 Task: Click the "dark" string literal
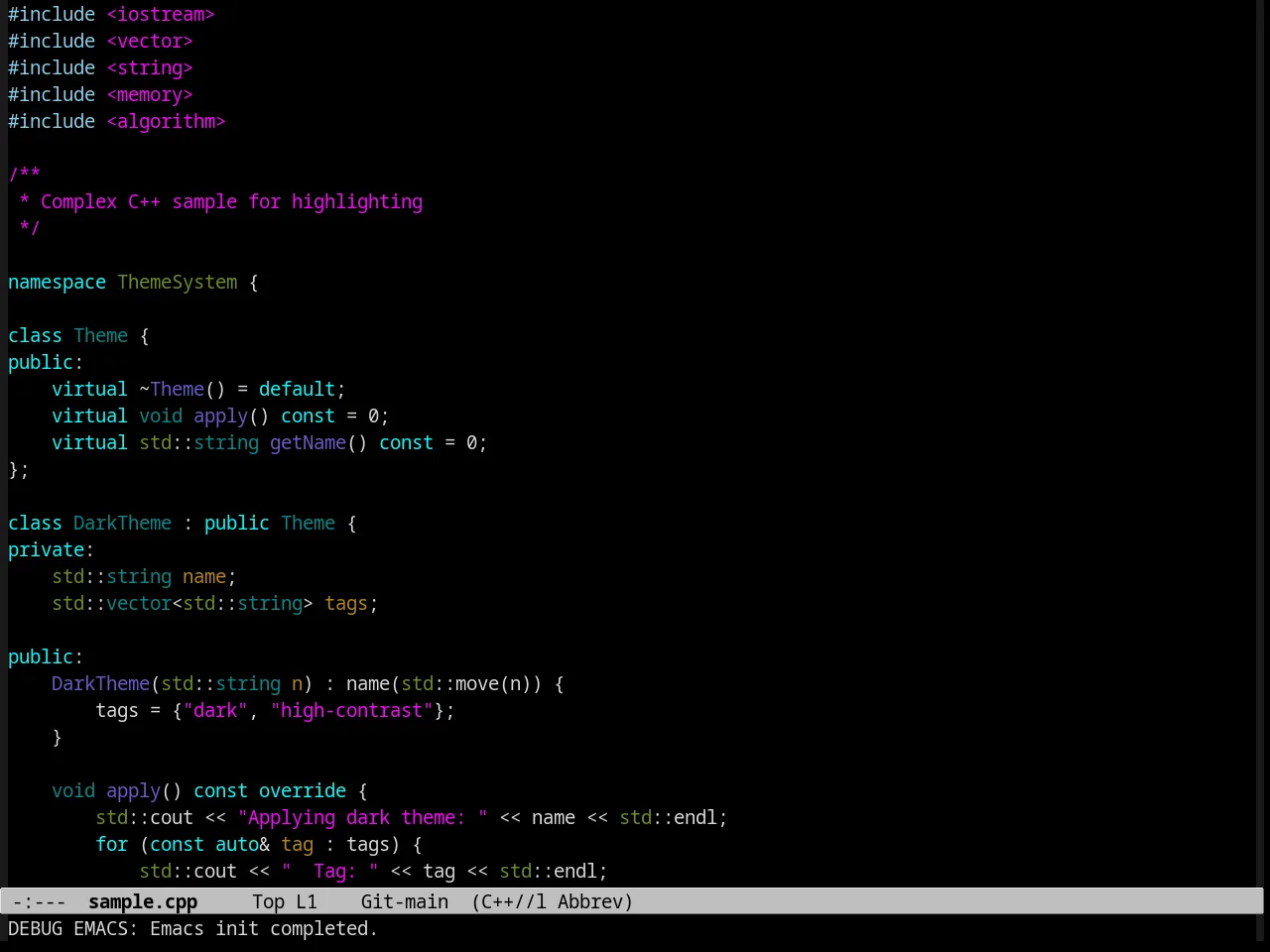(215, 710)
